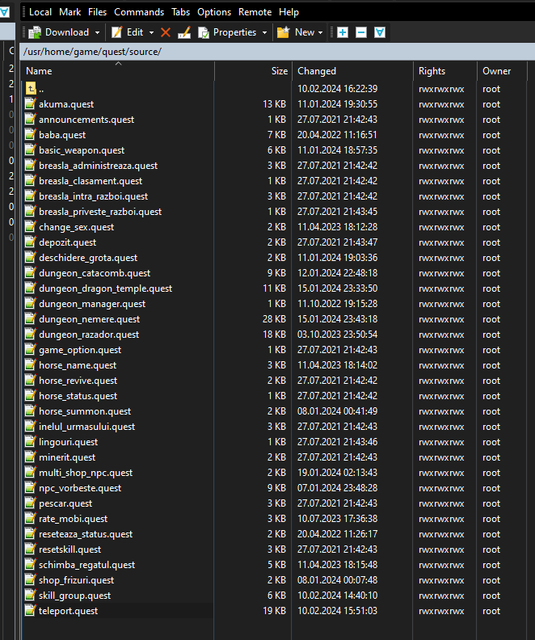
Task: Open the Properties dropdown arrow
Action: click(264, 33)
